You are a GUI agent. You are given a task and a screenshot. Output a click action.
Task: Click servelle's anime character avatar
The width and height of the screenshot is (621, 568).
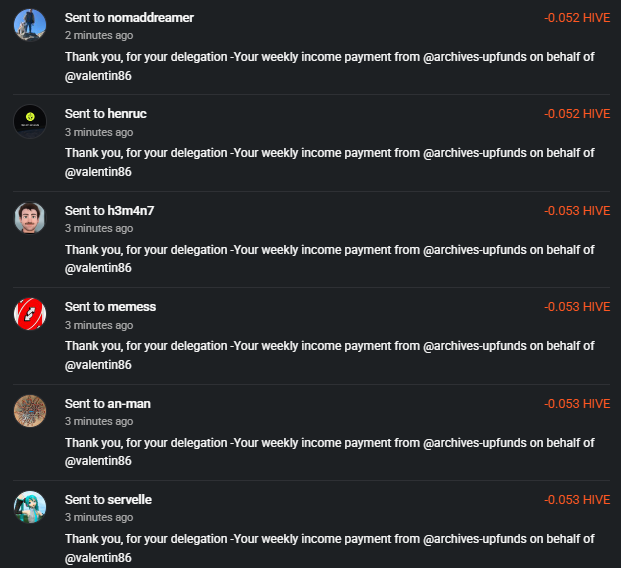(x=30, y=506)
